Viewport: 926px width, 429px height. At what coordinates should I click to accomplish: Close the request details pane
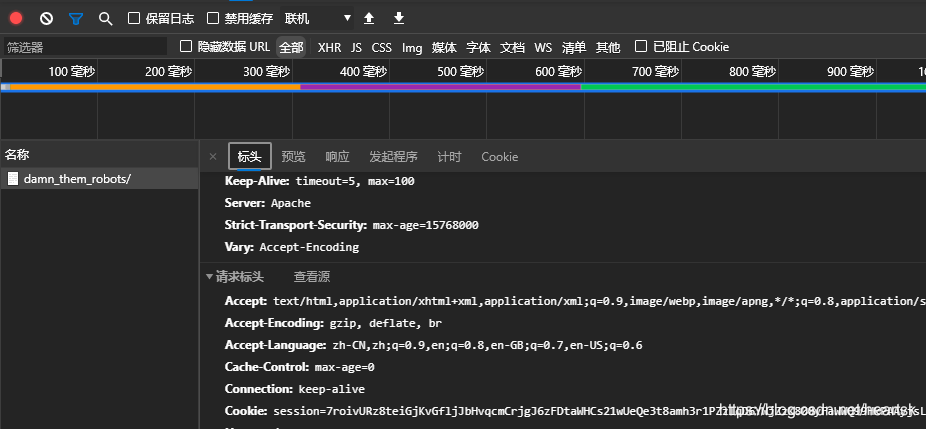pos(213,157)
